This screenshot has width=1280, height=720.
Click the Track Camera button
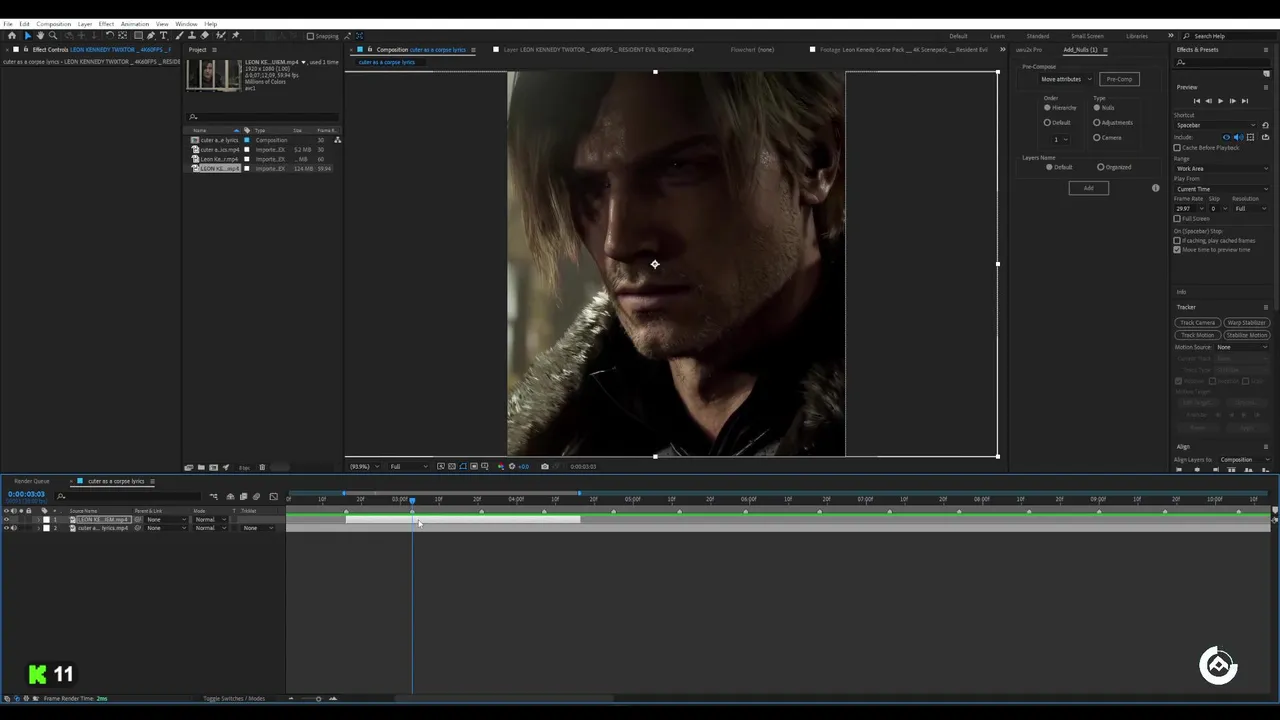(x=1197, y=323)
